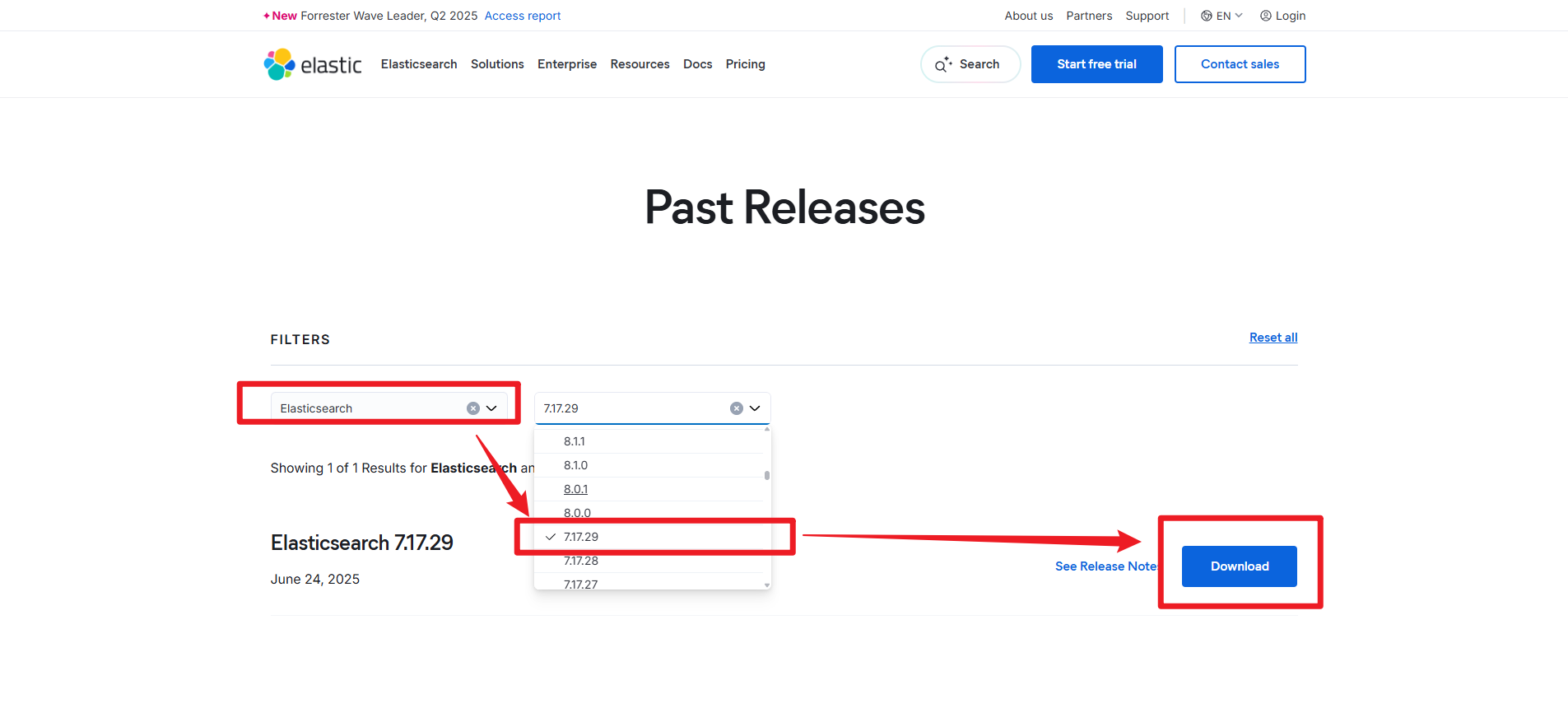
Task: Click the version list scroll-down arrow
Action: pyautogui.click(x=767, y=585)
